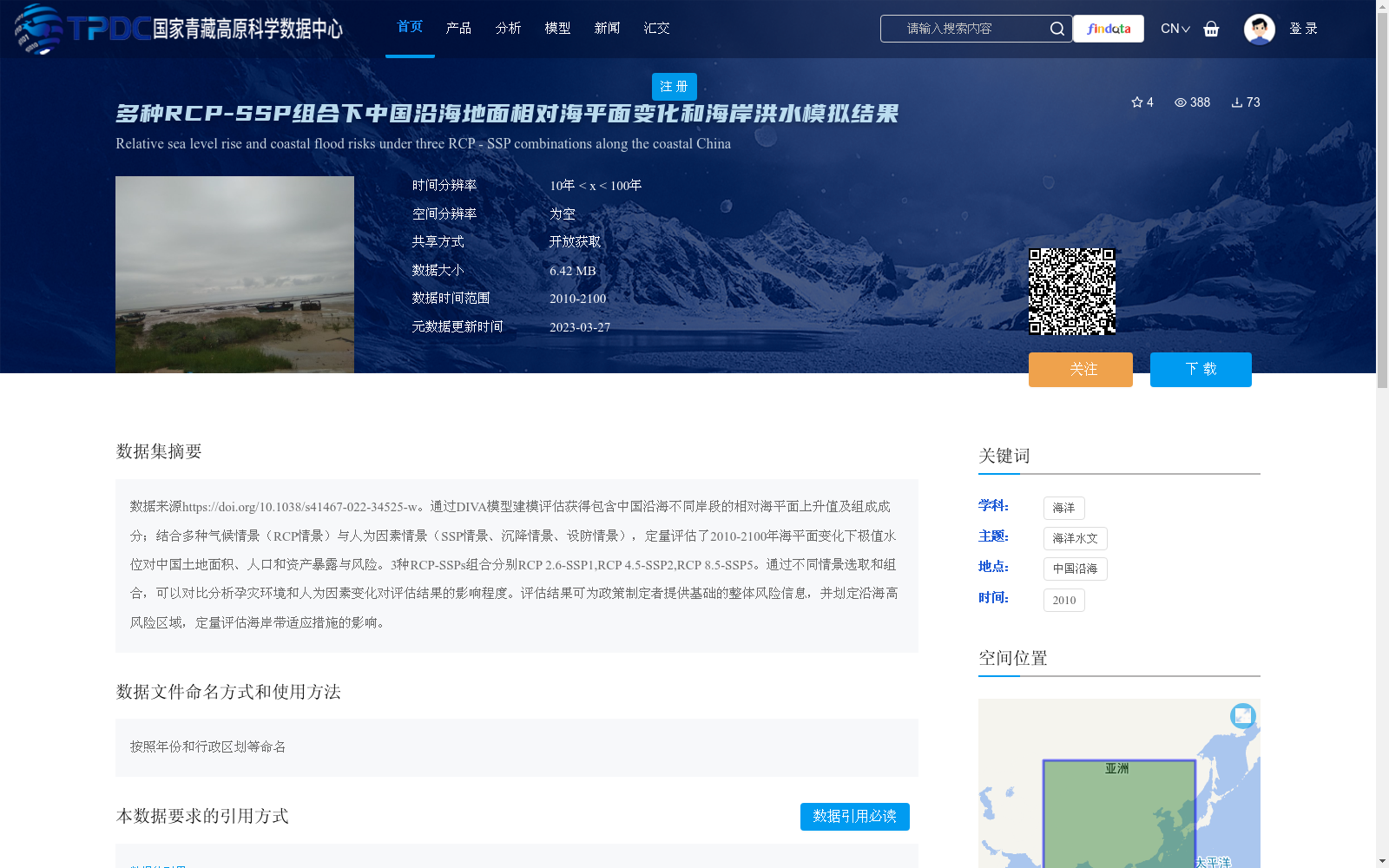Click the 2023-03-27 update date
Screen dimensions: 1389x868
[x=580, y=327]
